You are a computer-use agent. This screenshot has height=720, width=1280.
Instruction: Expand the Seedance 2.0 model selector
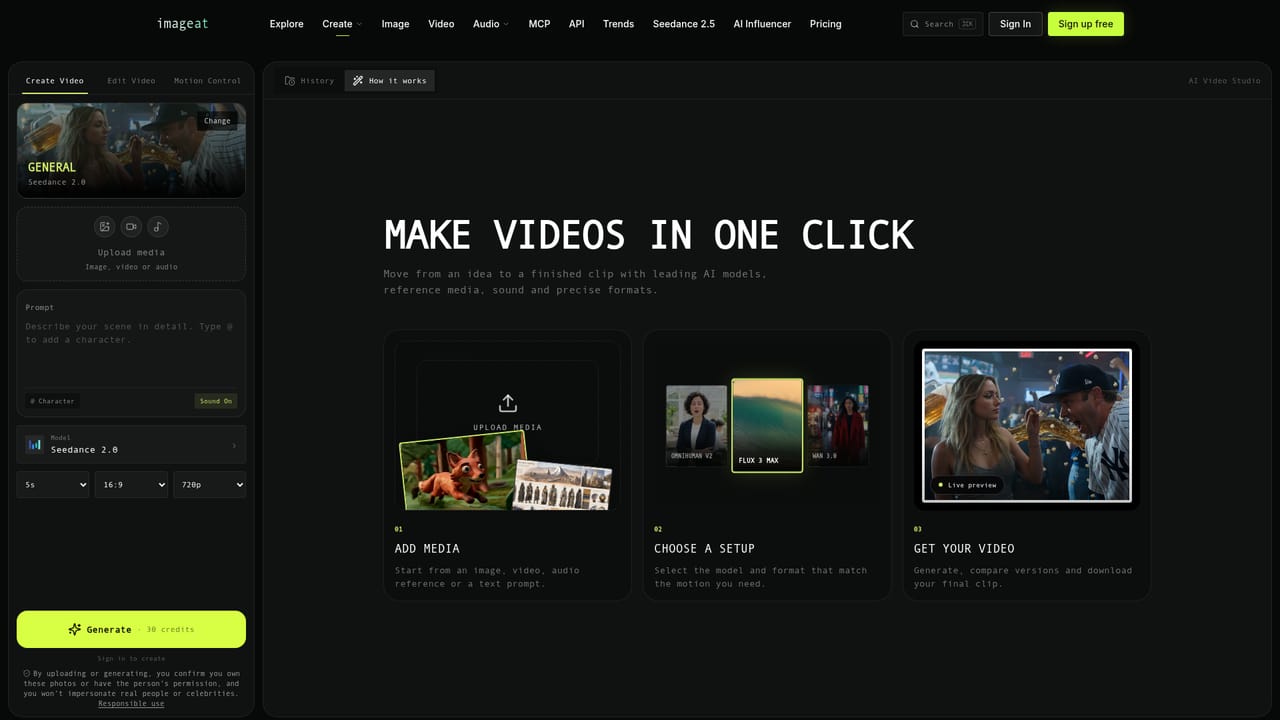131,445
